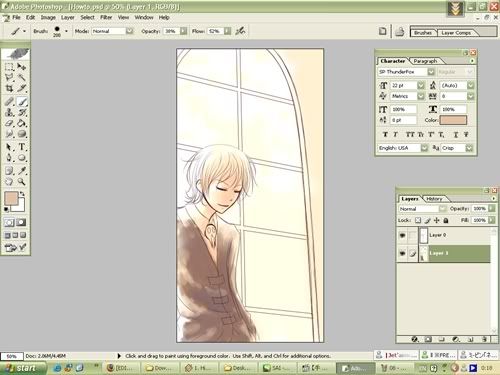This screenshot has width=500, height=375.
Task: Open the Layer Comps tab
Action: (456, 33)
